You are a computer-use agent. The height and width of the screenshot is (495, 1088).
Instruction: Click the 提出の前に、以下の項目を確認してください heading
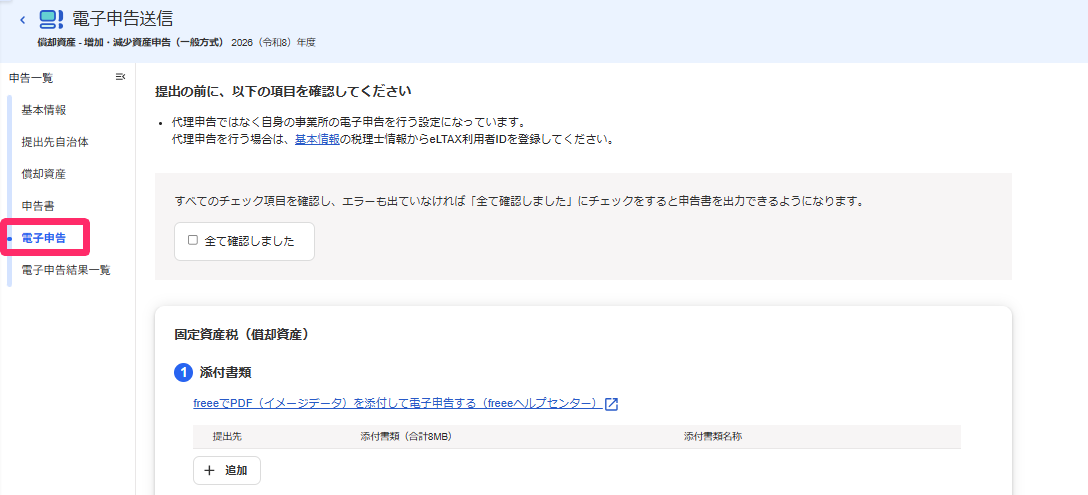tap(283, 92)
